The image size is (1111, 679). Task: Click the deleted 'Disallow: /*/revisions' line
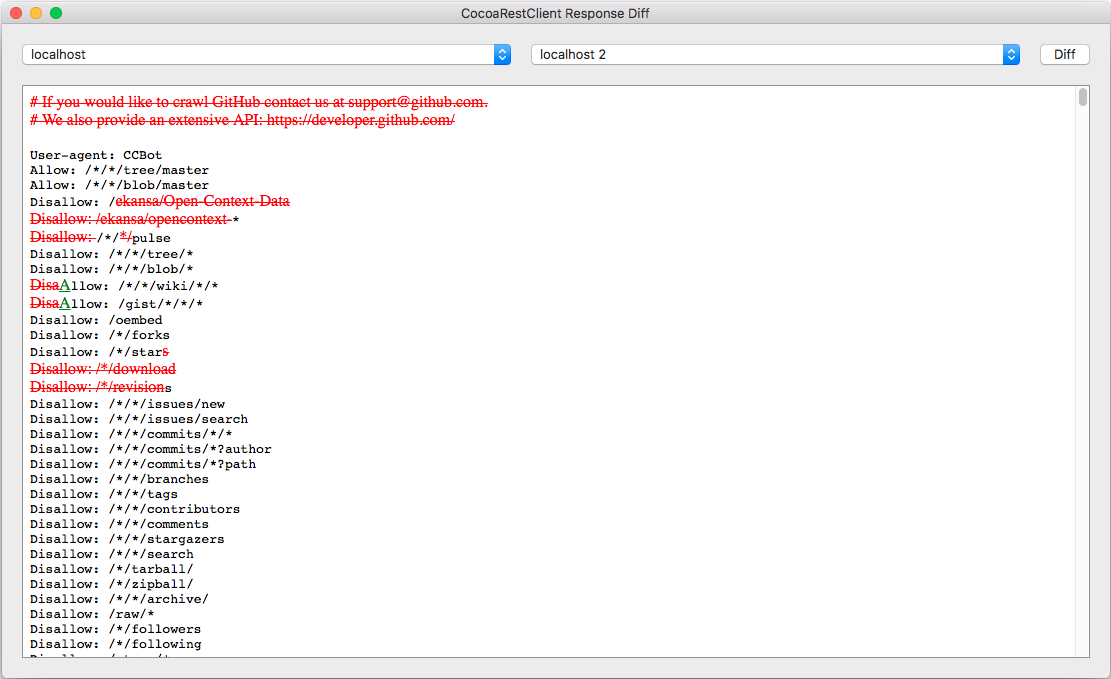pyautogui.click(x=101, y=387)
